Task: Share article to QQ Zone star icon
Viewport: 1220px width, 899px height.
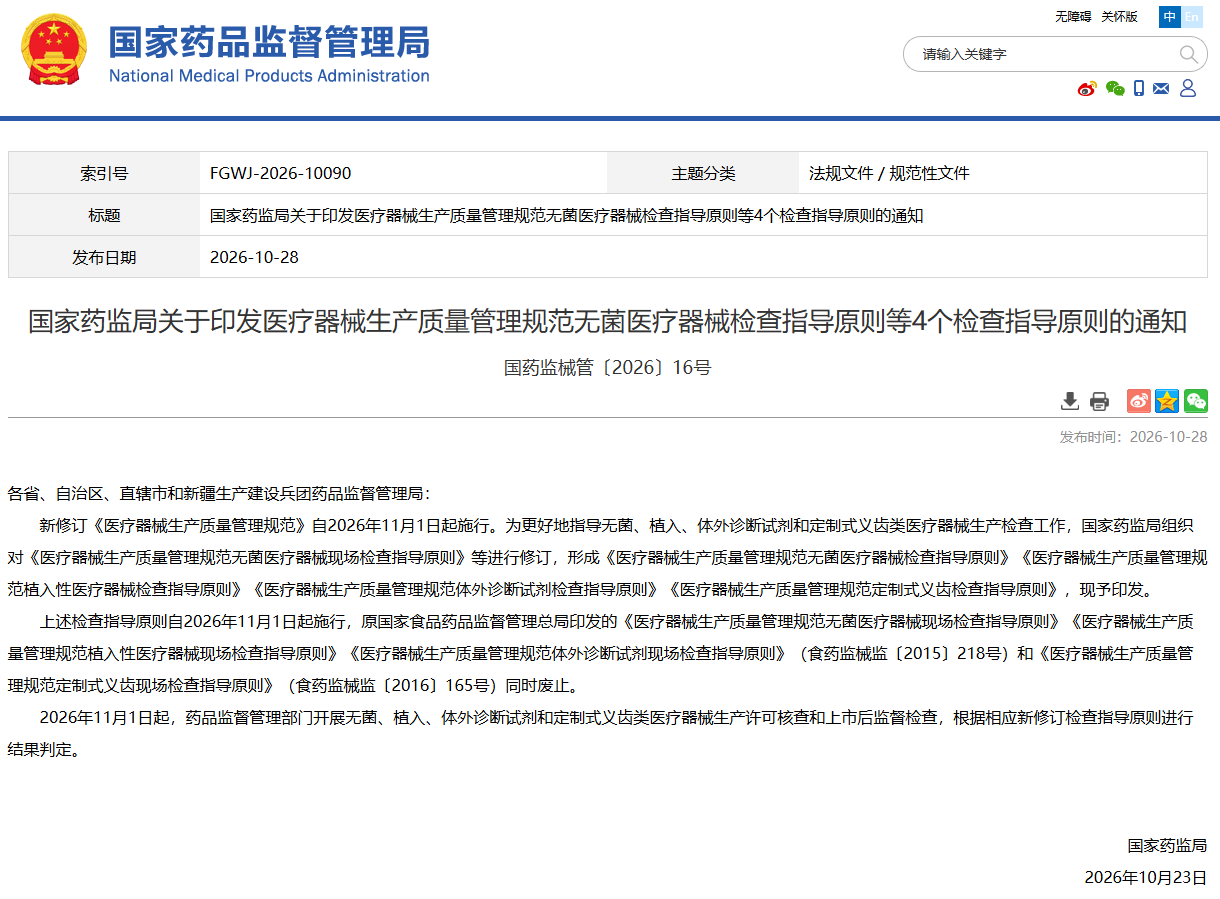Action: [1167, 401]
